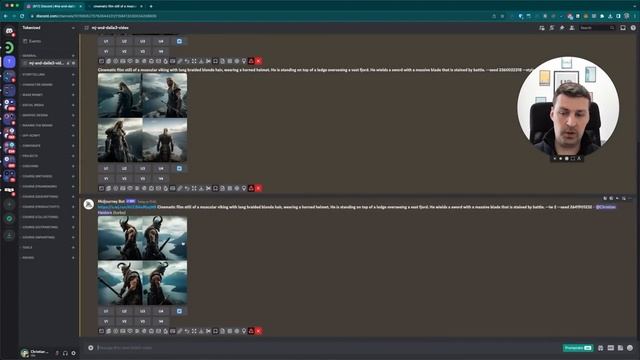Screen dimensions: 640x360
Task: Open the green ring server icon
Action: (x=9, y=48)
